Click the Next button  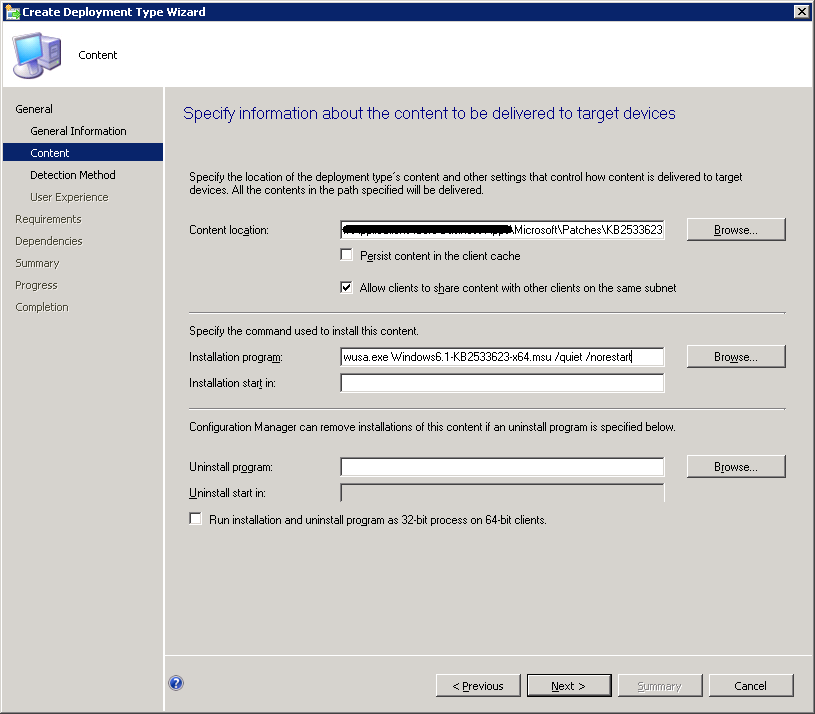click(x=568, y=686)
